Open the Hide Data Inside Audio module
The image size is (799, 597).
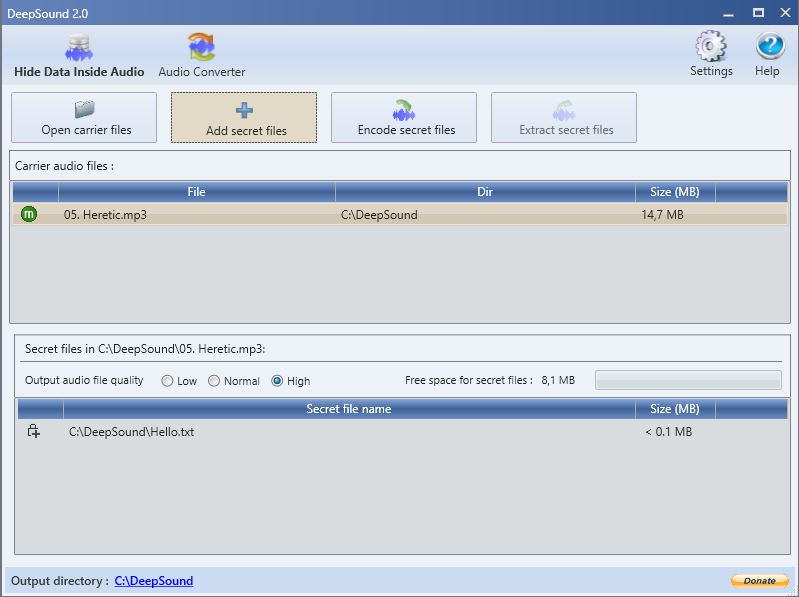(x=78, y=56)
